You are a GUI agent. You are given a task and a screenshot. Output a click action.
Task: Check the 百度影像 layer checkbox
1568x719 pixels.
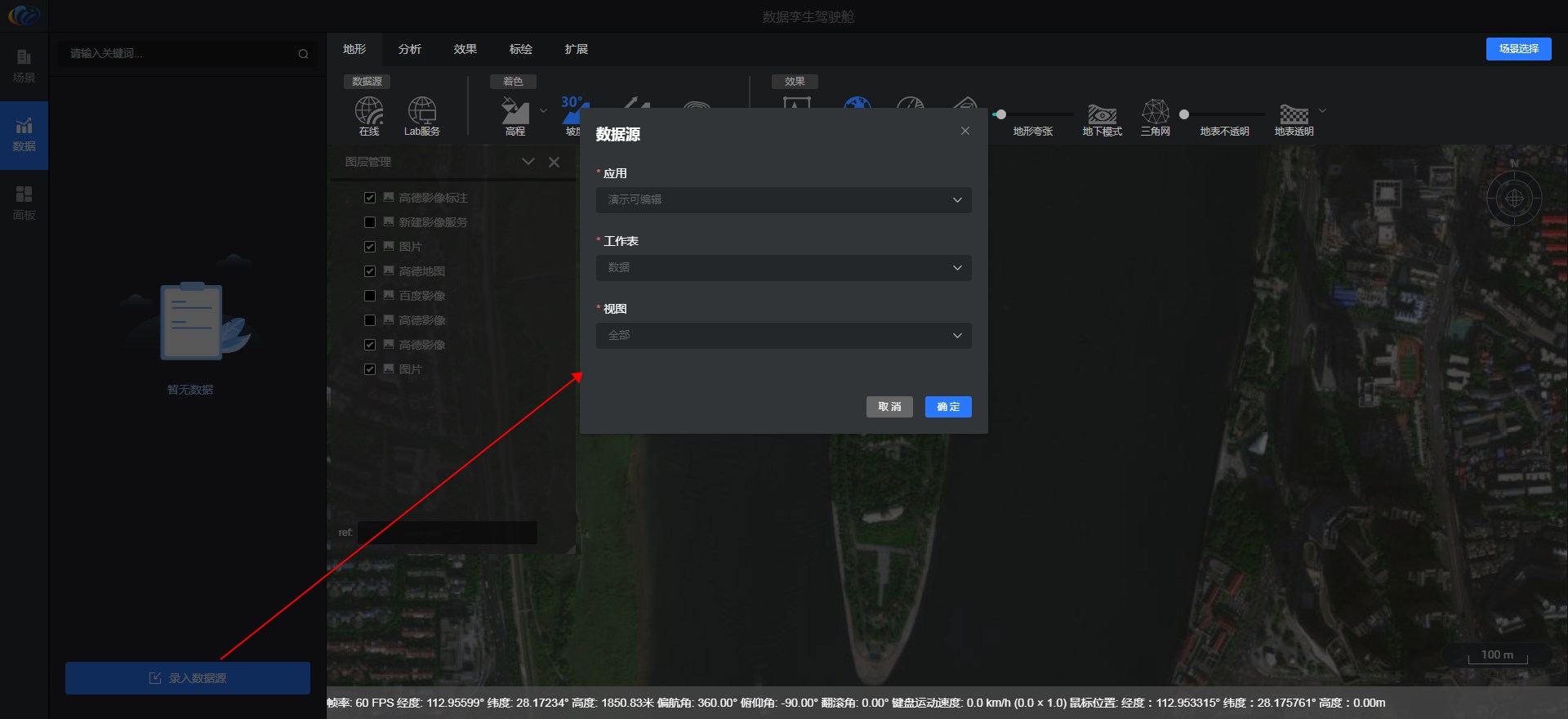[370, 296]
